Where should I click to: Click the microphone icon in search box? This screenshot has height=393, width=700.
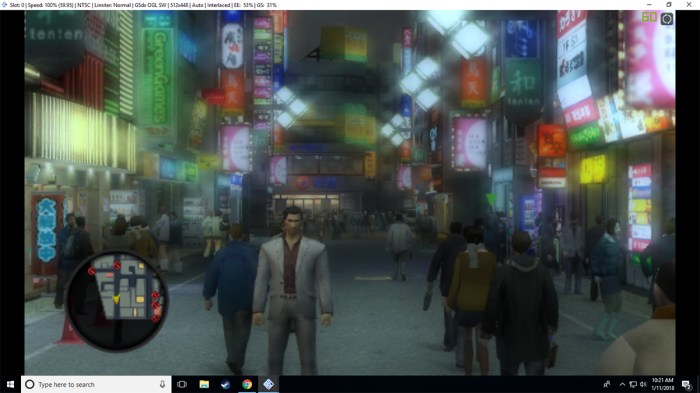coord(162,384)
